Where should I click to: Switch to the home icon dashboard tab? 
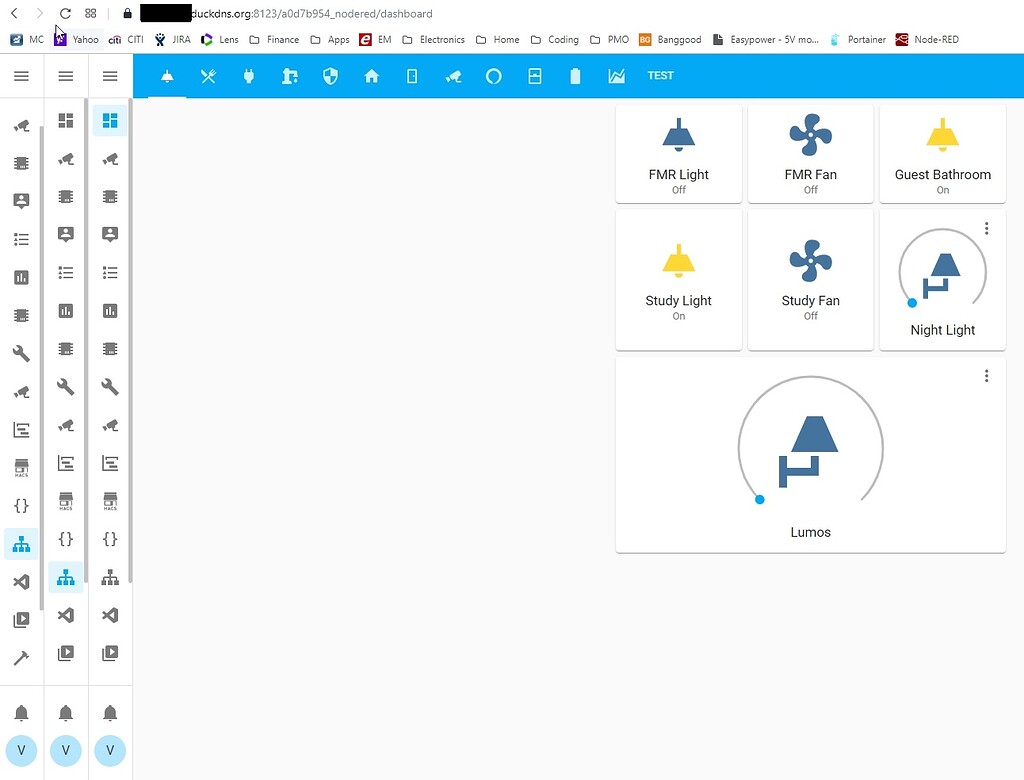click(x=371, y=75)
